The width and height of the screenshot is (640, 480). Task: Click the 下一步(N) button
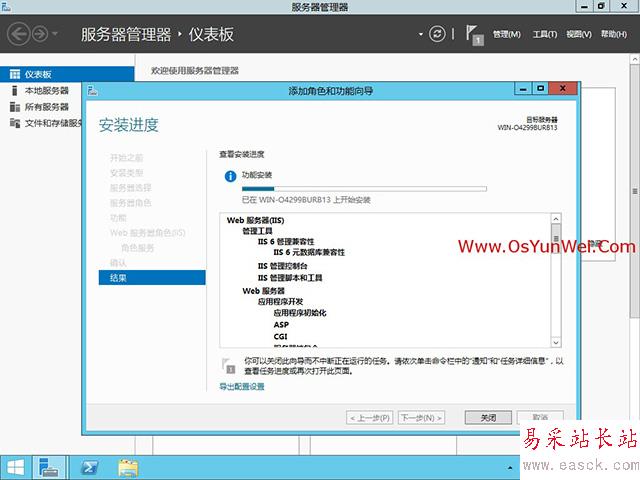[x=421, y=418]
